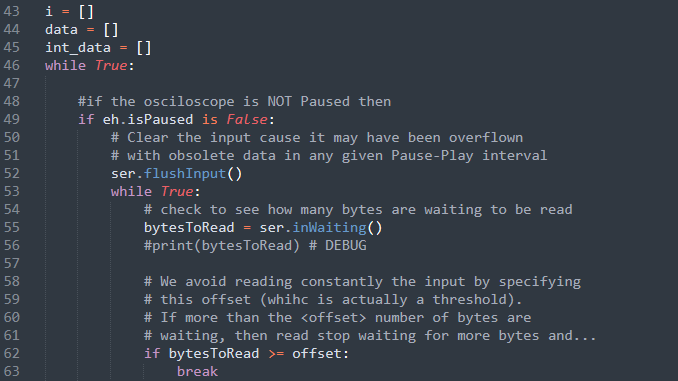Click the comment about Pause-Play interval
The width and height of the screenshot is (678, 381).
329,155
